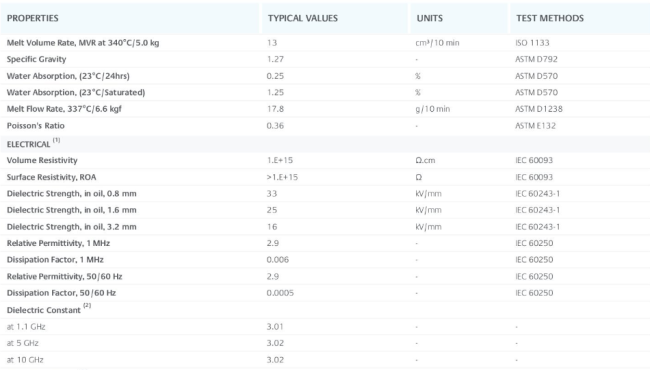Select Dielectric Strength in oil 0.8 mm

(71, 193)
